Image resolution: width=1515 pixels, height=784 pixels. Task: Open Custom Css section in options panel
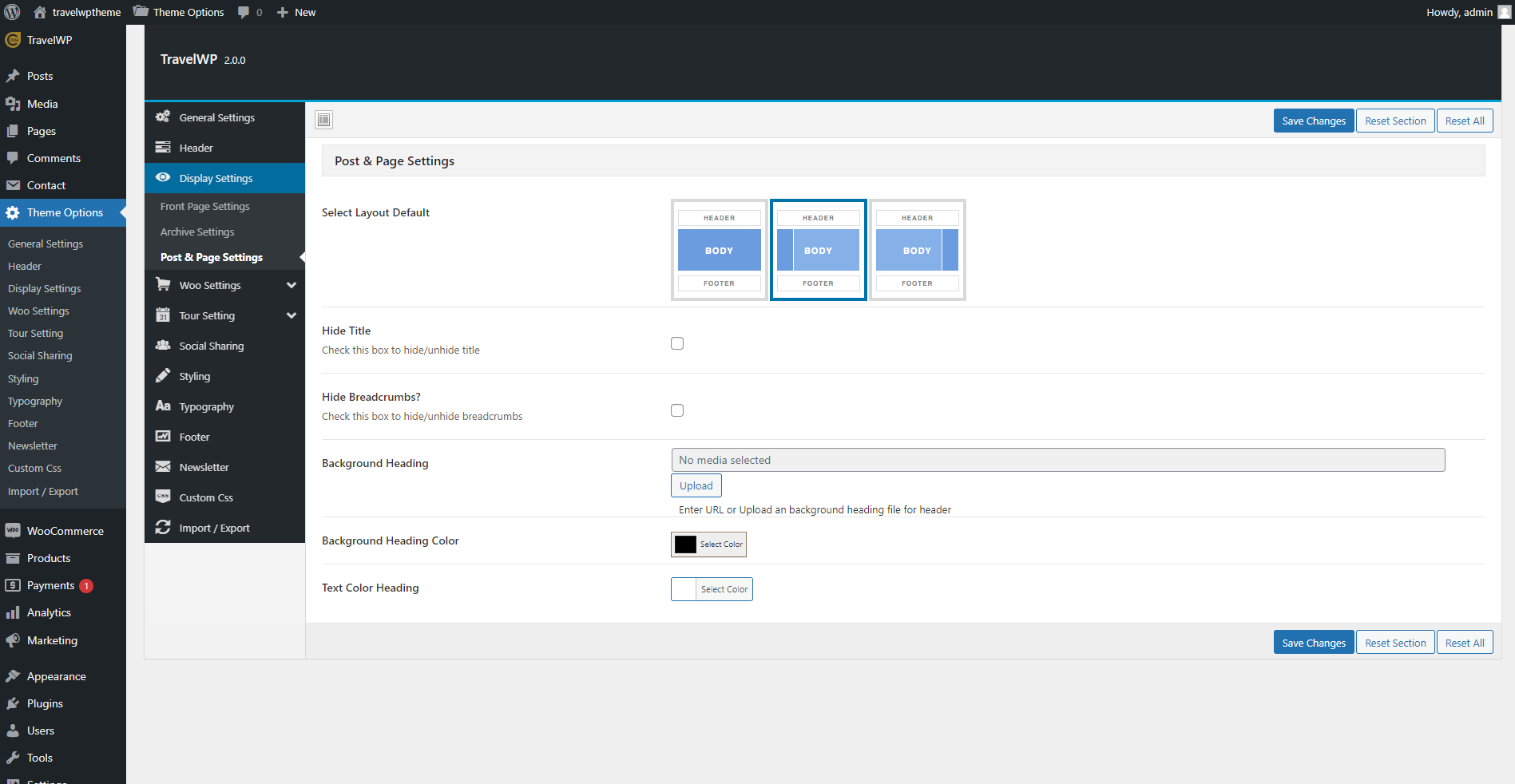(x=224, y=497)
